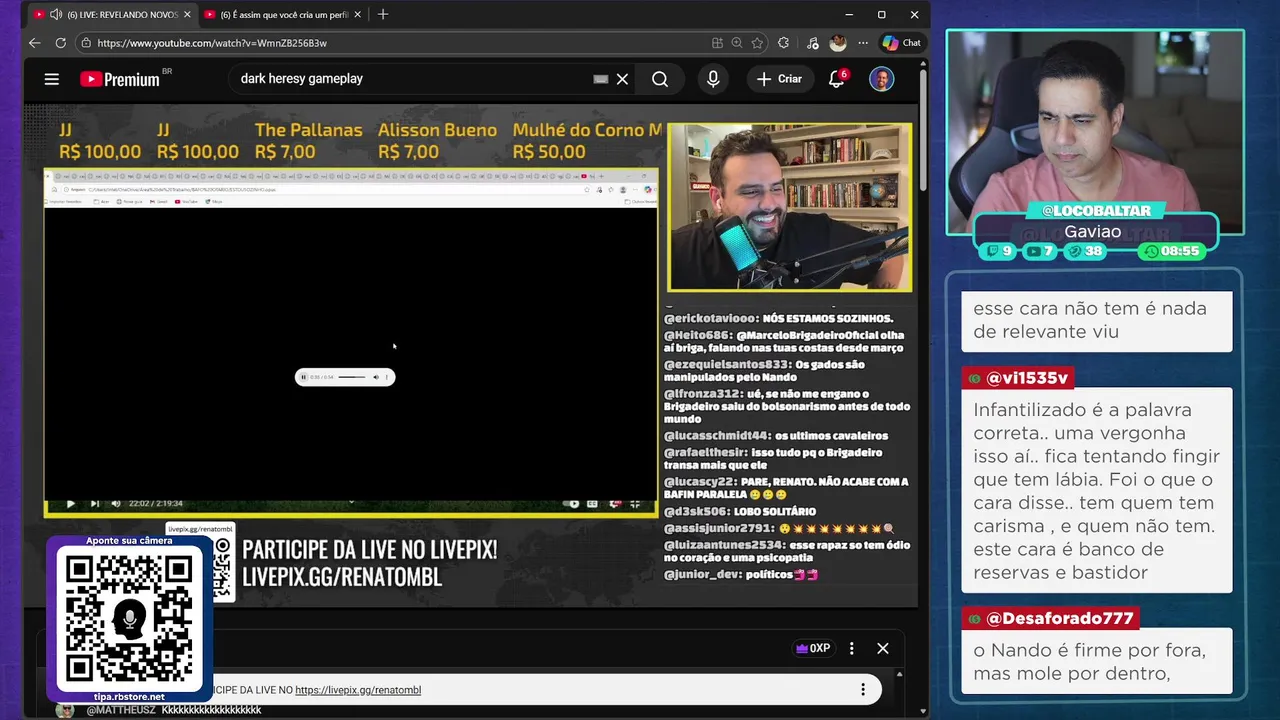Screen dimensions: 1280x720
Task: Go back with the browser back arrow
Action: tap(34, 43)
